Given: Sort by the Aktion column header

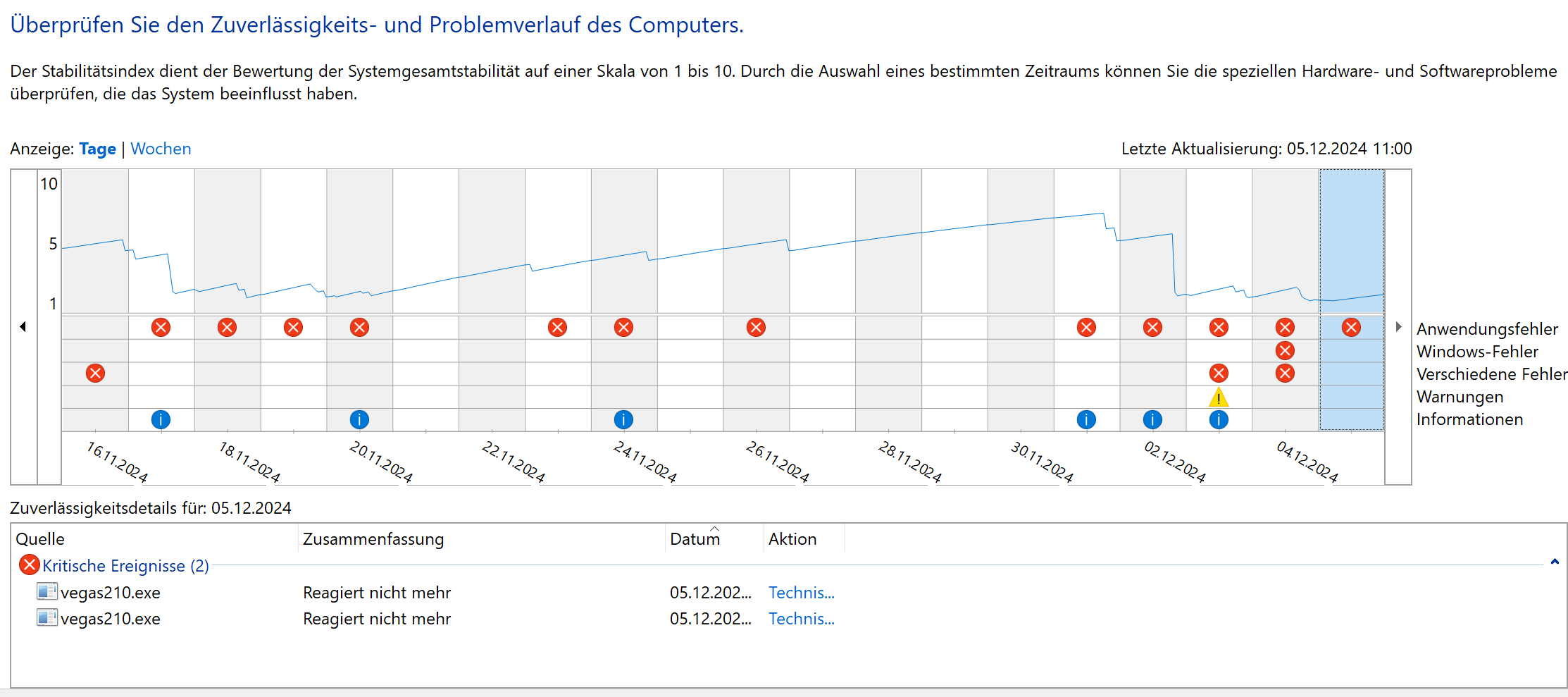Looking at the screenshot, I should click(804, 538).
